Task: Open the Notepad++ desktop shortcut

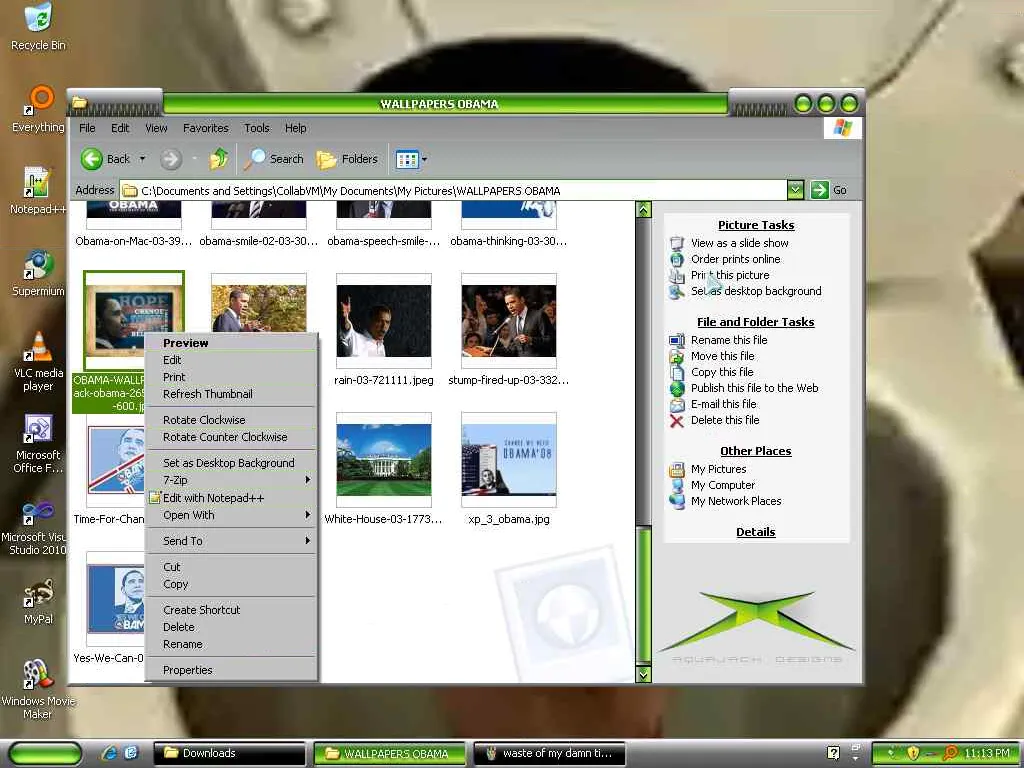Action: pyautogui.click(x=38, y=191)
